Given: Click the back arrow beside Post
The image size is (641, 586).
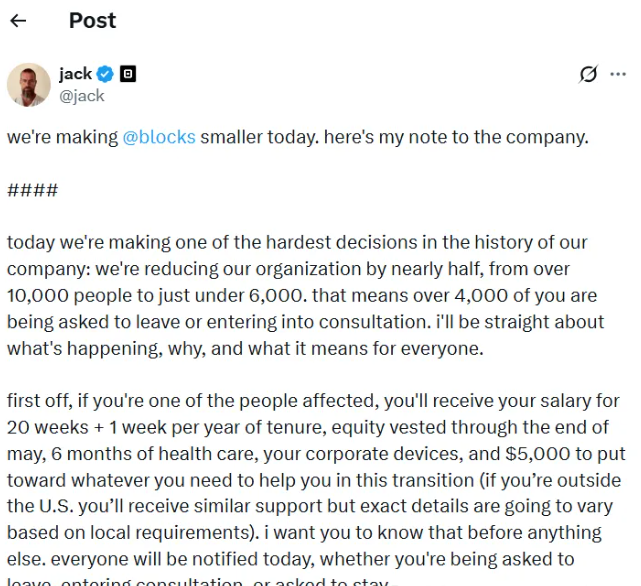Looking at the screenshot, I should click(x=18, y=21).
